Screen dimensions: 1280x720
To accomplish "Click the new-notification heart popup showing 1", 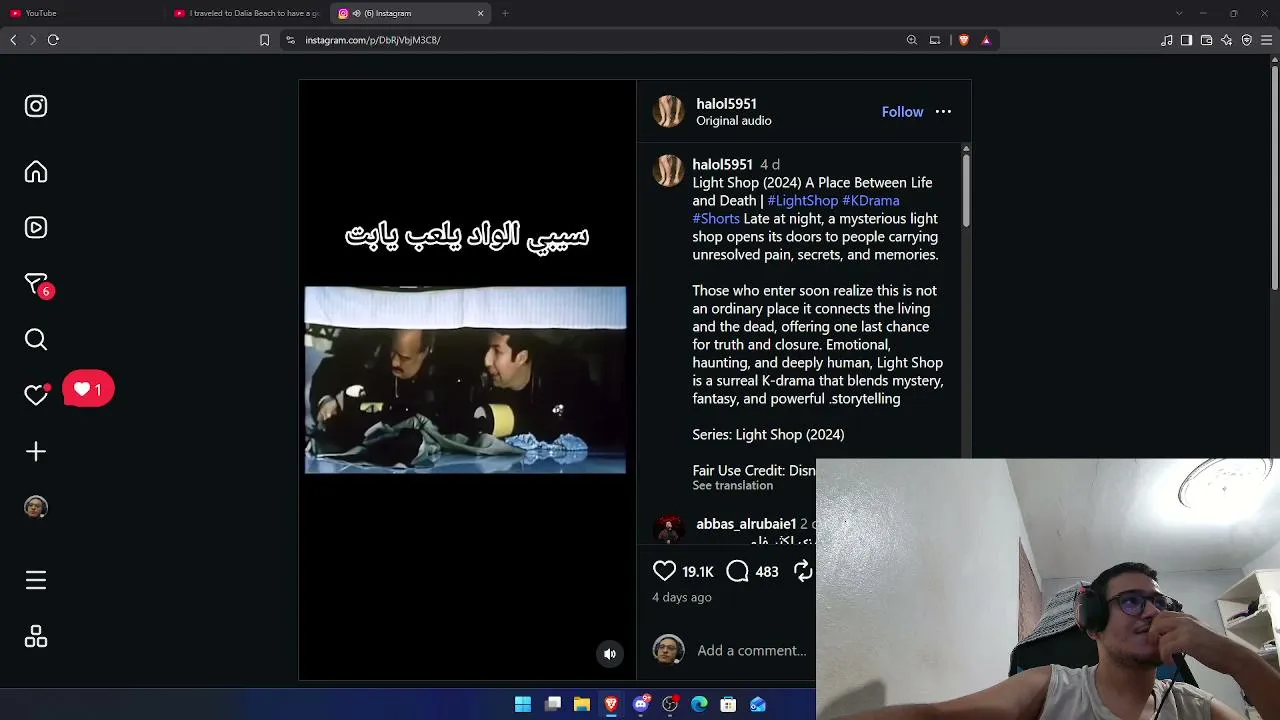I will tap(88, 389).
